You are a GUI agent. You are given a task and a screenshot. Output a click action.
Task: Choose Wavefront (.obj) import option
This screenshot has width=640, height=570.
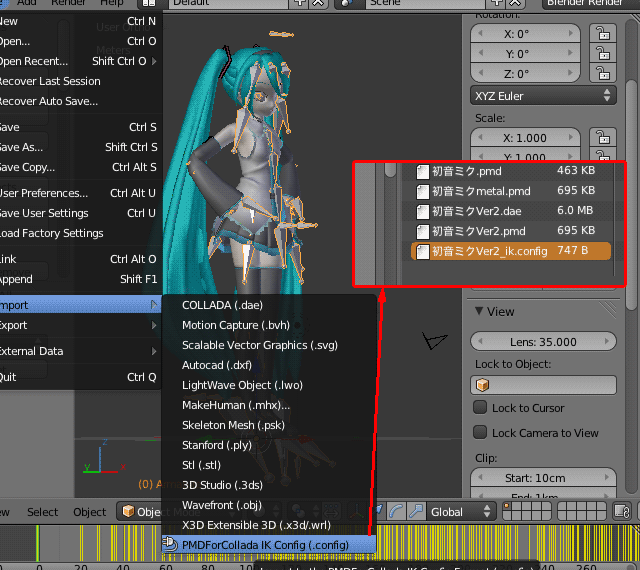point(269,505)
